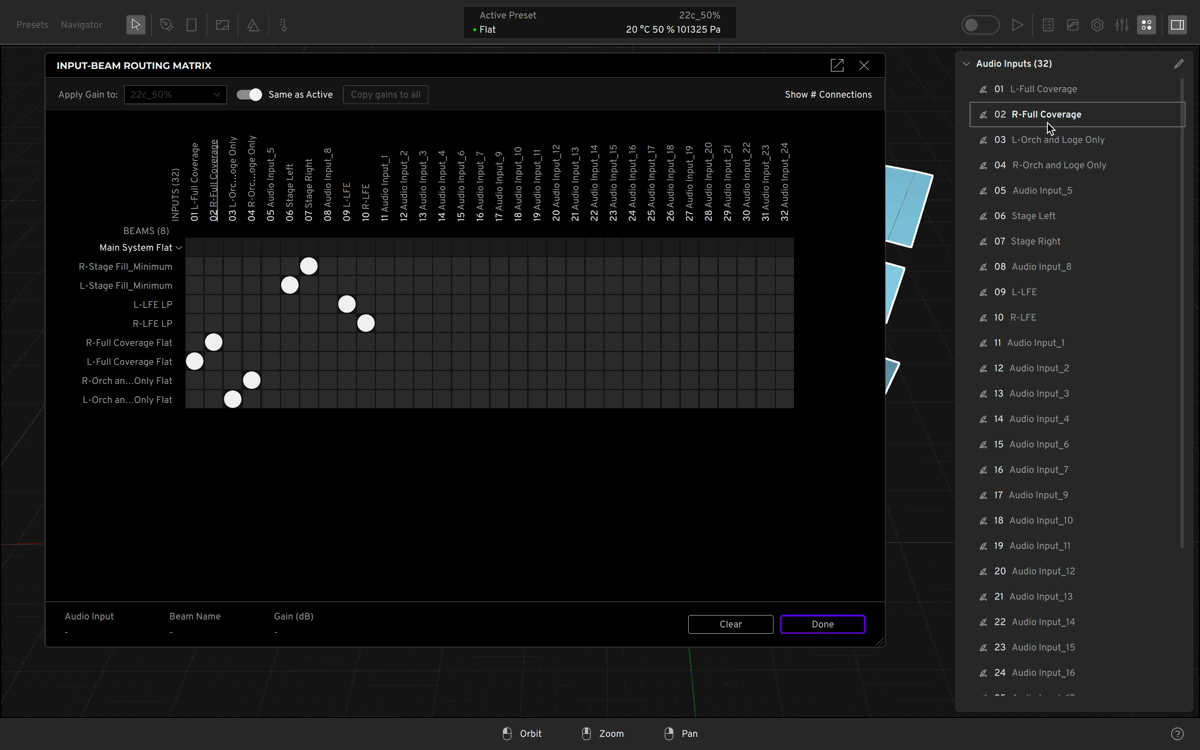Click the thermometer environment icon
1200x750 pixels.
tap(283, 25)
